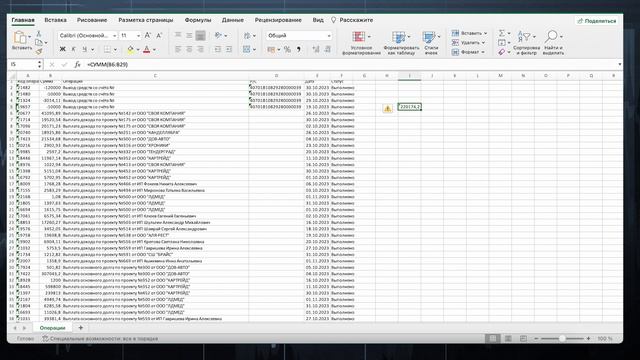Toggle bold (Ж) formatting
640x360 pixels.
coord(62,49)
